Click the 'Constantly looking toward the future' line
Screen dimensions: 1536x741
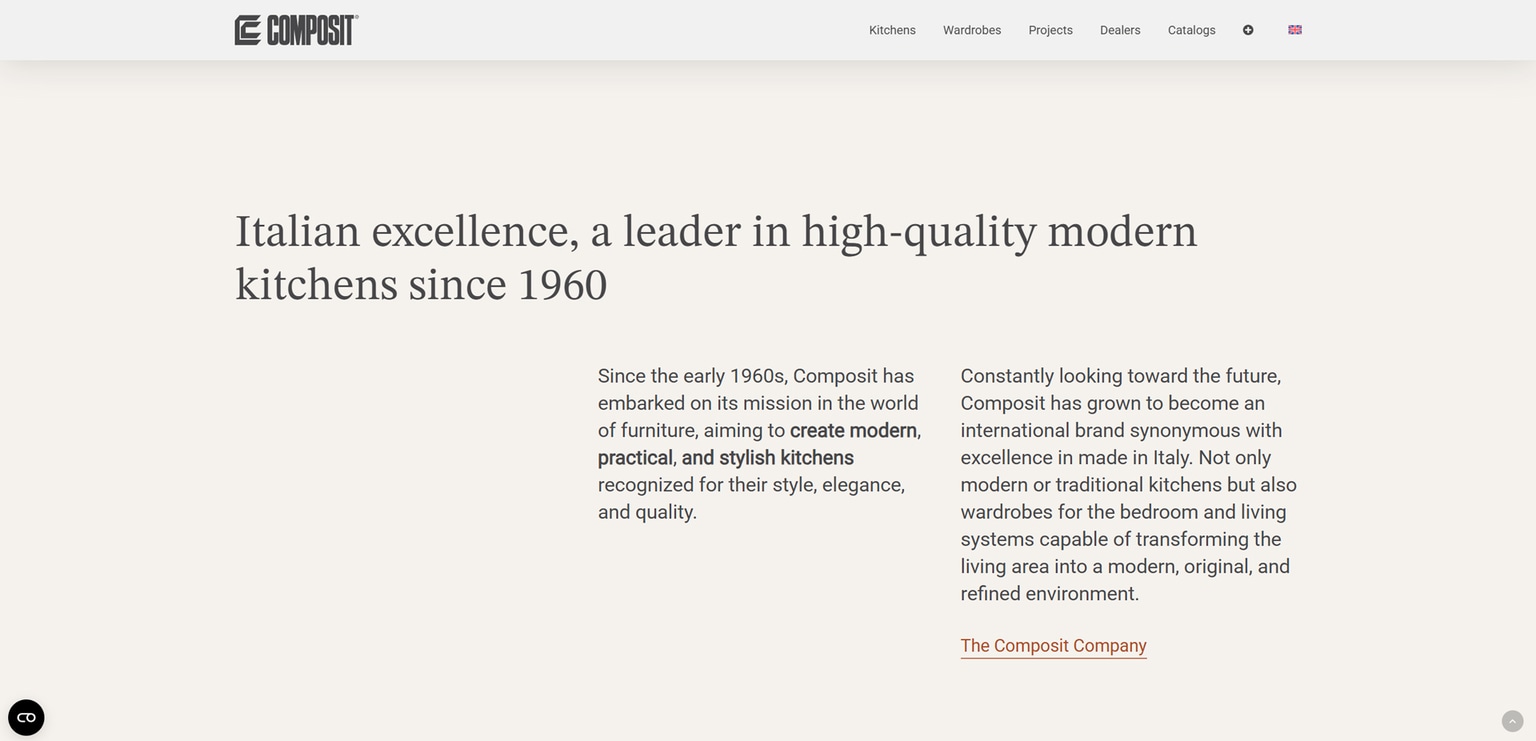click(x=1120, y=377)
